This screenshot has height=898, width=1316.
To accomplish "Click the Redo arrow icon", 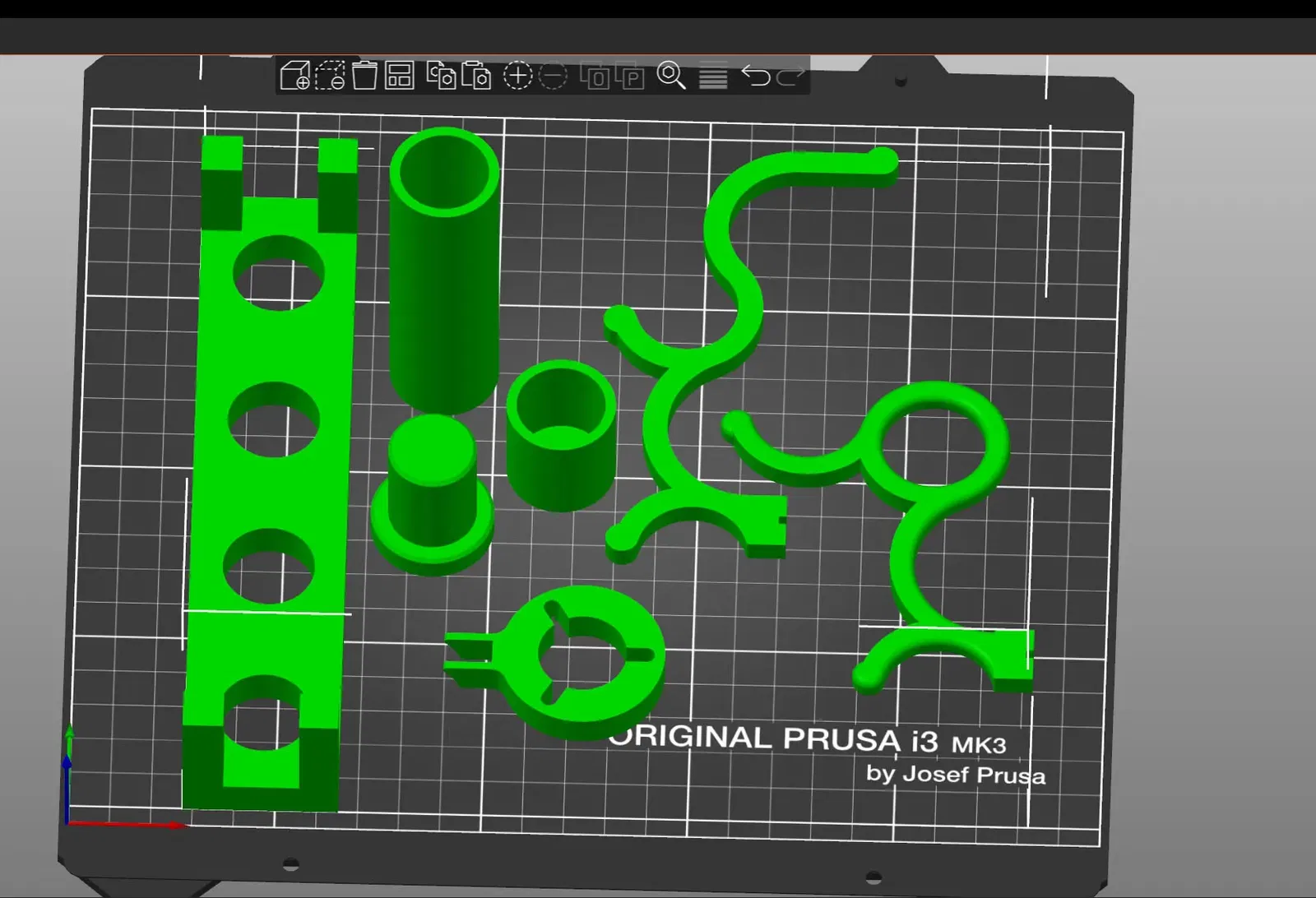I will tap(790, 76).
